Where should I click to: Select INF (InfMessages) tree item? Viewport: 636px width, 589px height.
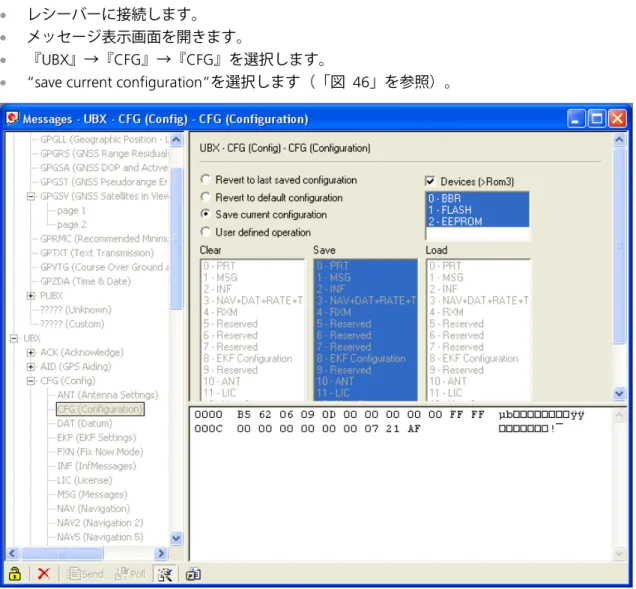tap(97, 466)
